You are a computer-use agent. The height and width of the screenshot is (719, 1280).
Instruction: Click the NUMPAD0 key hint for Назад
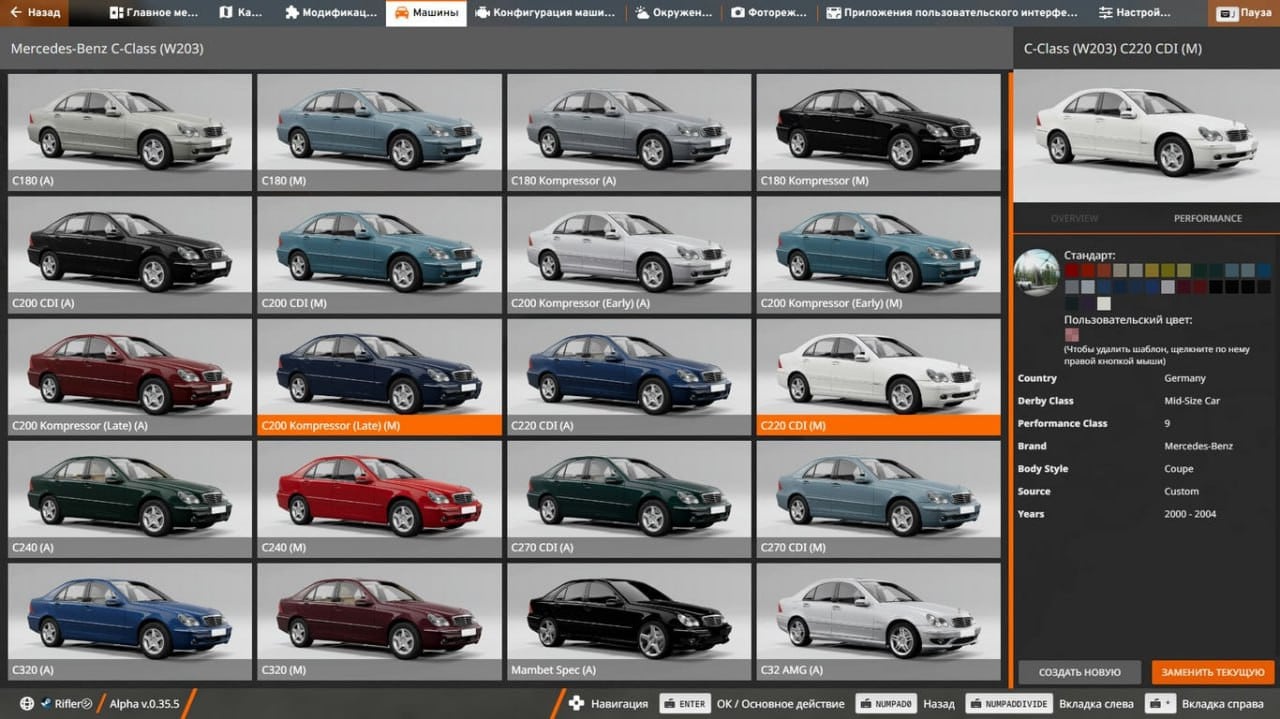click(886, 703)
